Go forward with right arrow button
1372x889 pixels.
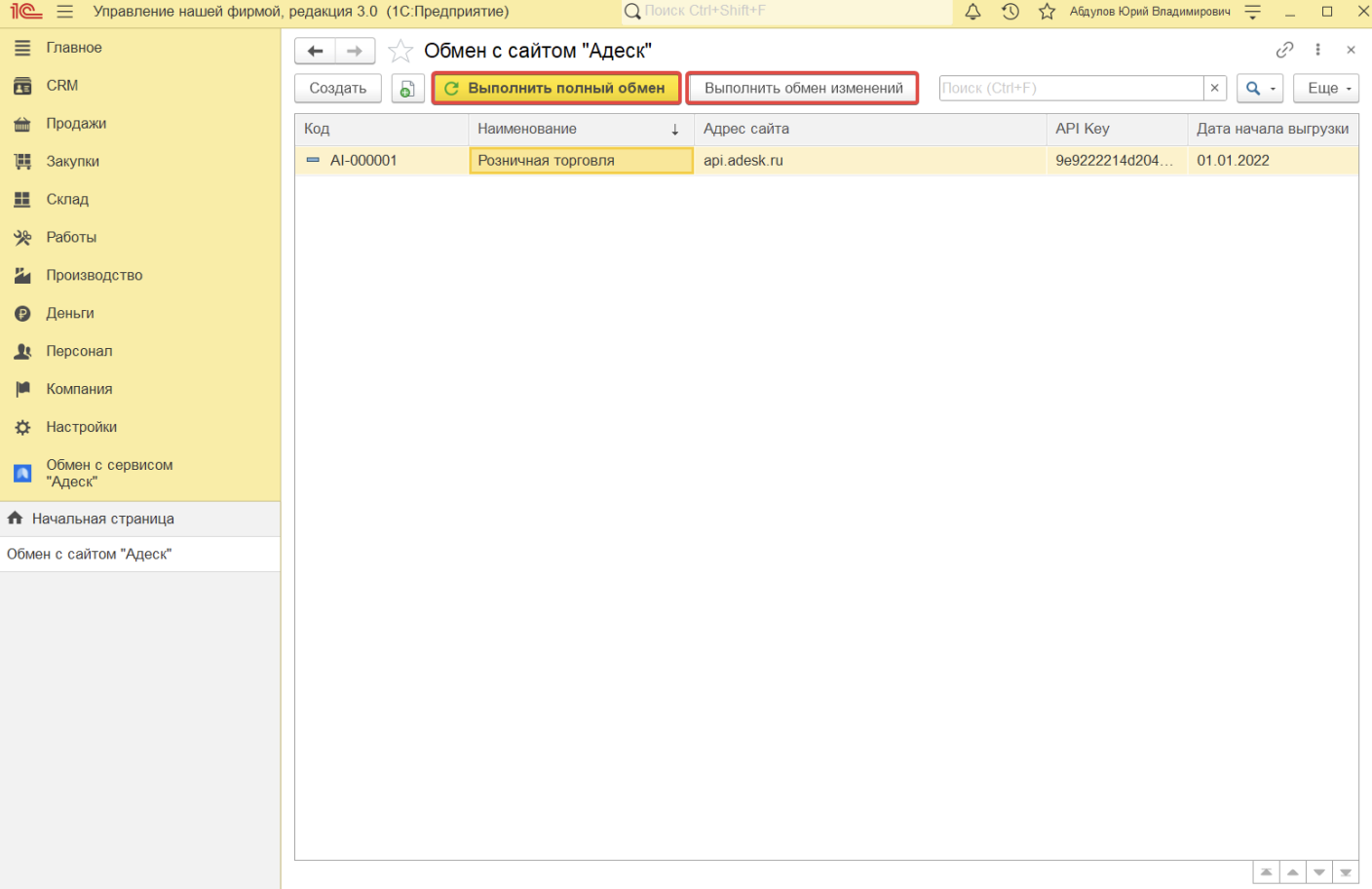[x=355, y=51]
